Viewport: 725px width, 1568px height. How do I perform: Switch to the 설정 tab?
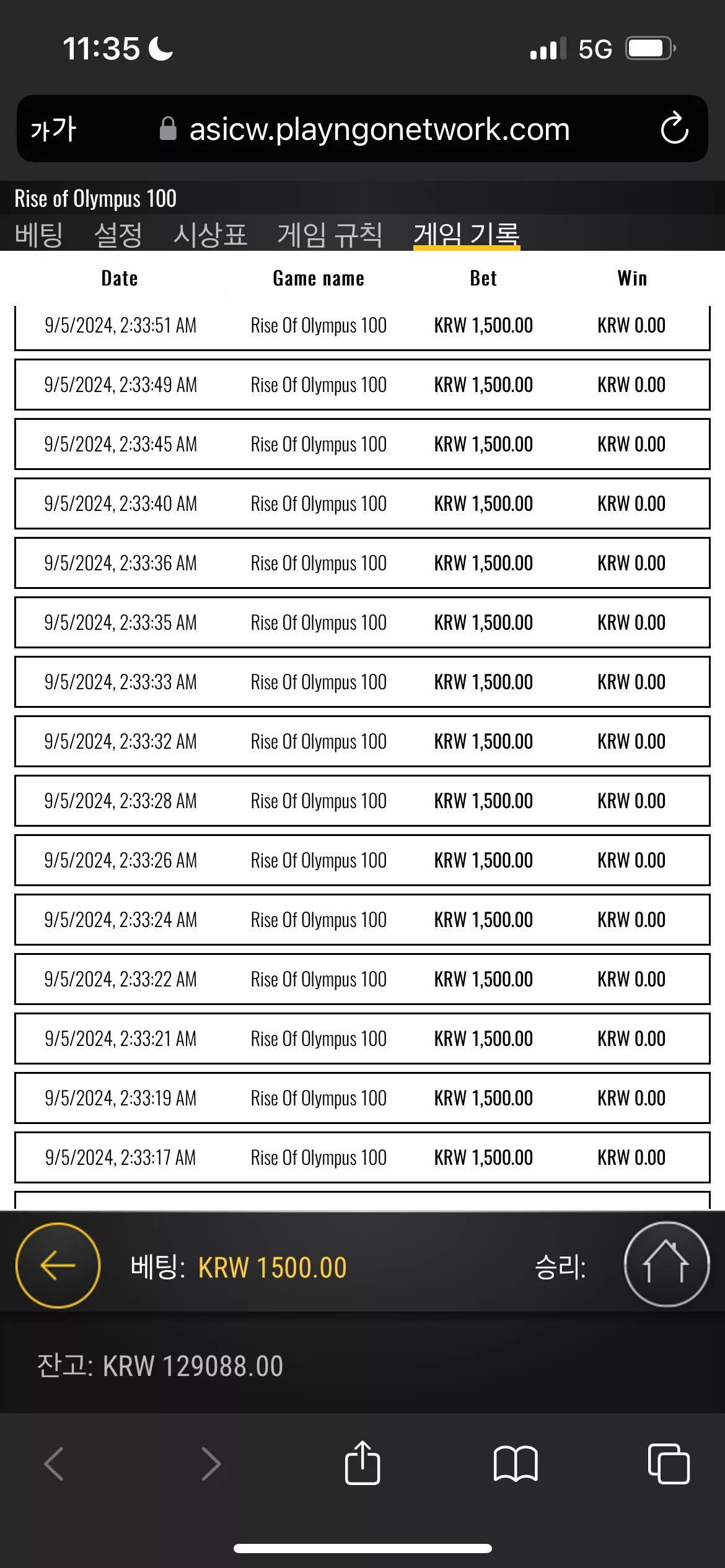118,235
